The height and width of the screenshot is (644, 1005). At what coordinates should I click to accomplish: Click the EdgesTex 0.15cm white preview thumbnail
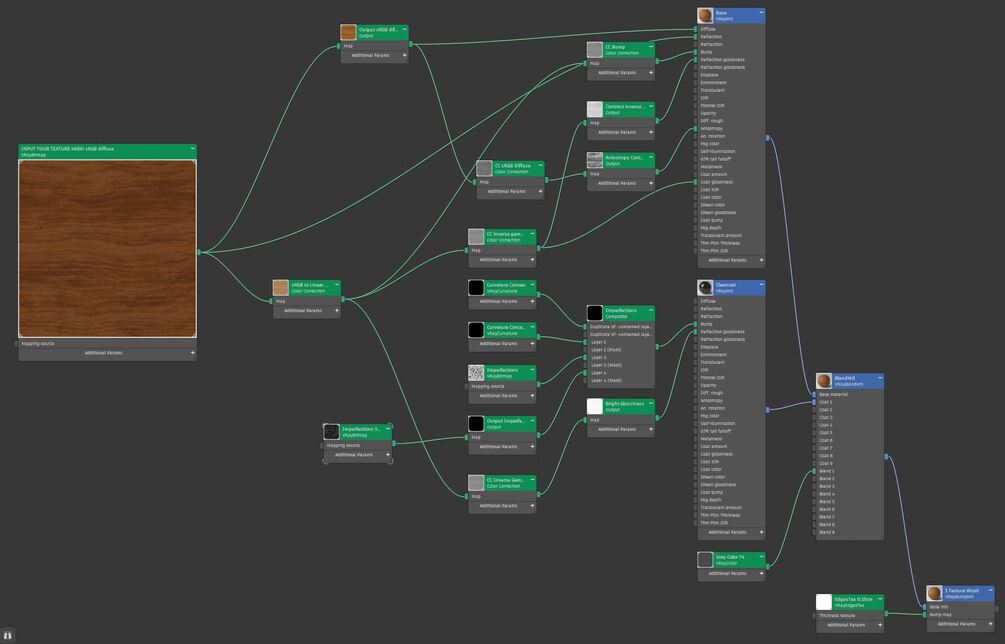click(824, 602)
